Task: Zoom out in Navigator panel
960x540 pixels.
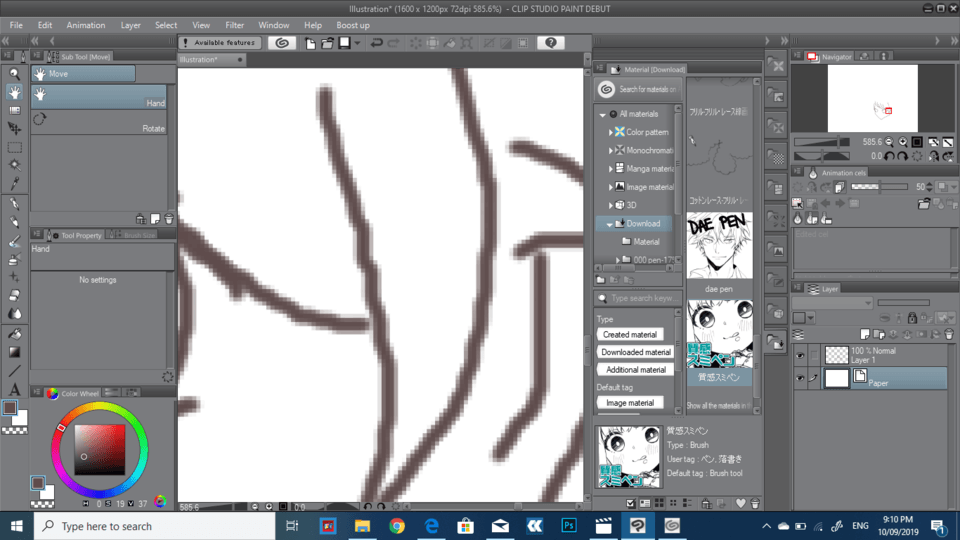Action: coord(889,142)
